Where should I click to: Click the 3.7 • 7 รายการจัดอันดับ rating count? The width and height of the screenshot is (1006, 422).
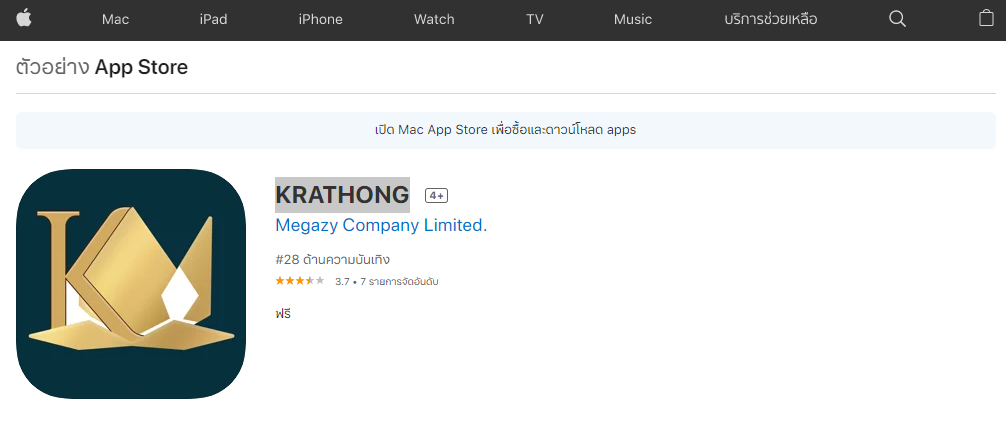click(x=387, y=282)
